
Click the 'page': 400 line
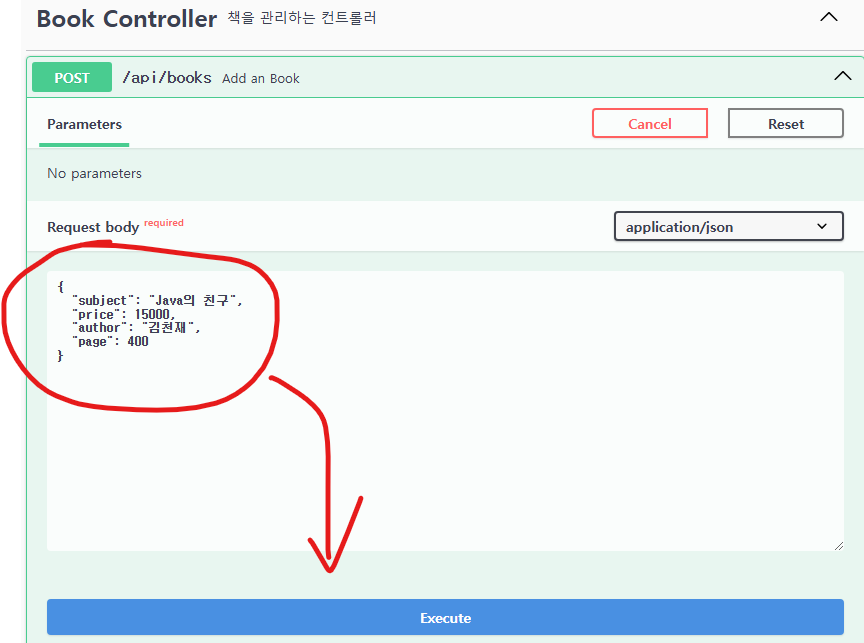(x=110, y=341)
